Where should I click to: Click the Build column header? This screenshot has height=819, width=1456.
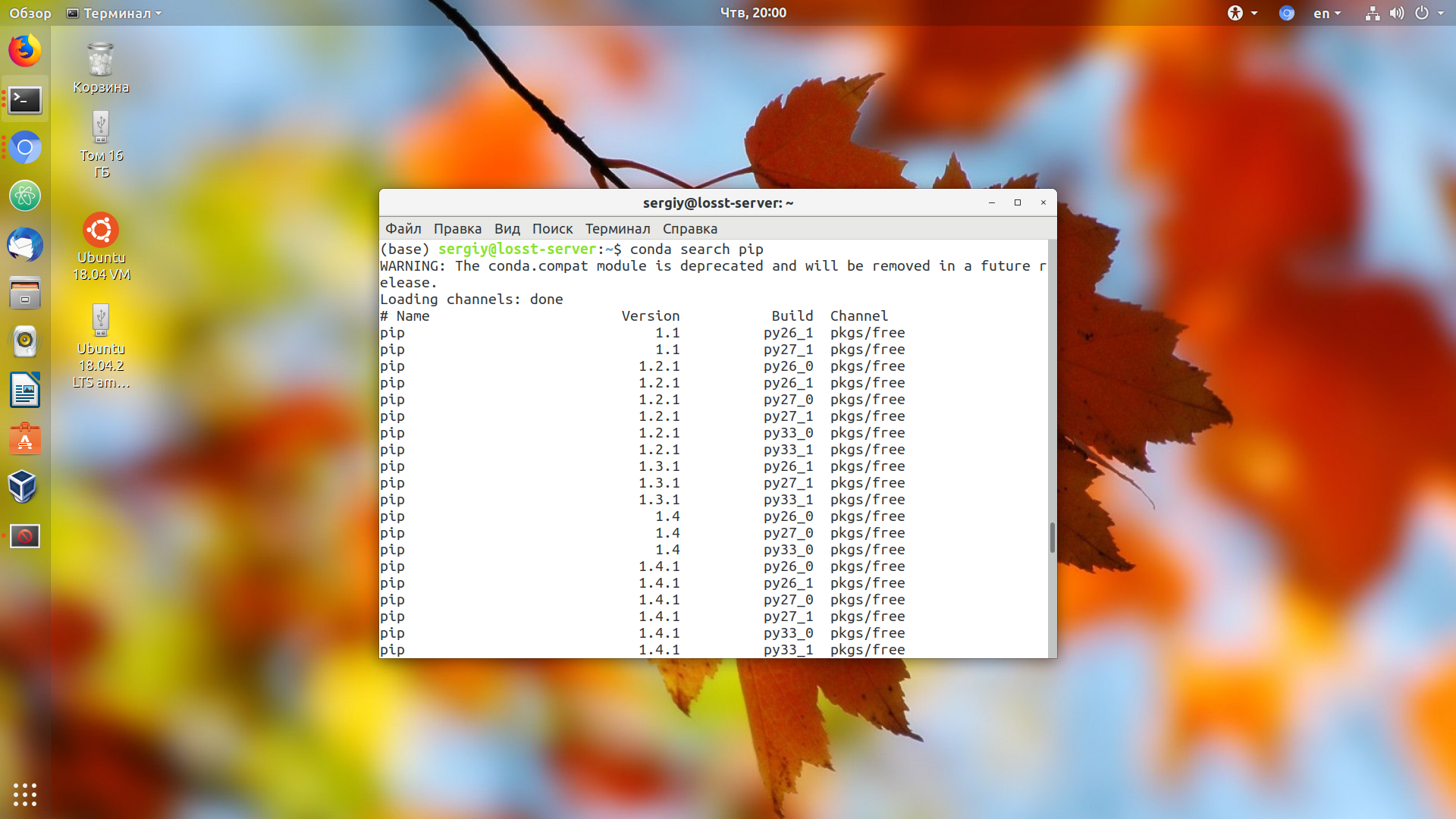point(792,315)
